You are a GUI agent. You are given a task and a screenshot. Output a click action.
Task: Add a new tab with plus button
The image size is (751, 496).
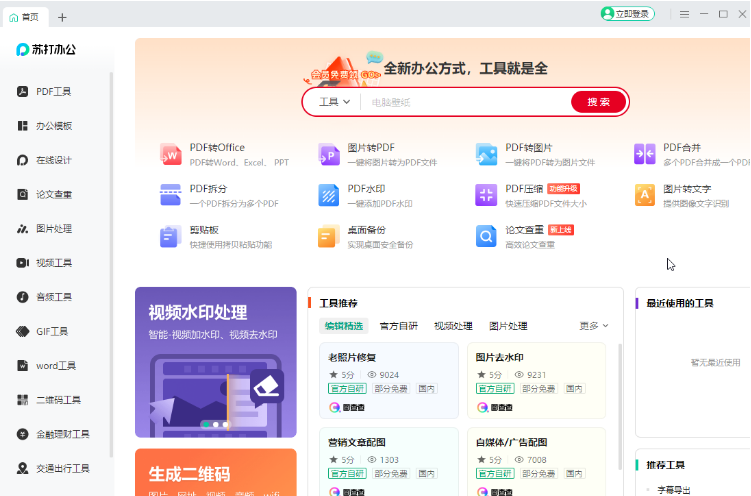click(62, 18)
